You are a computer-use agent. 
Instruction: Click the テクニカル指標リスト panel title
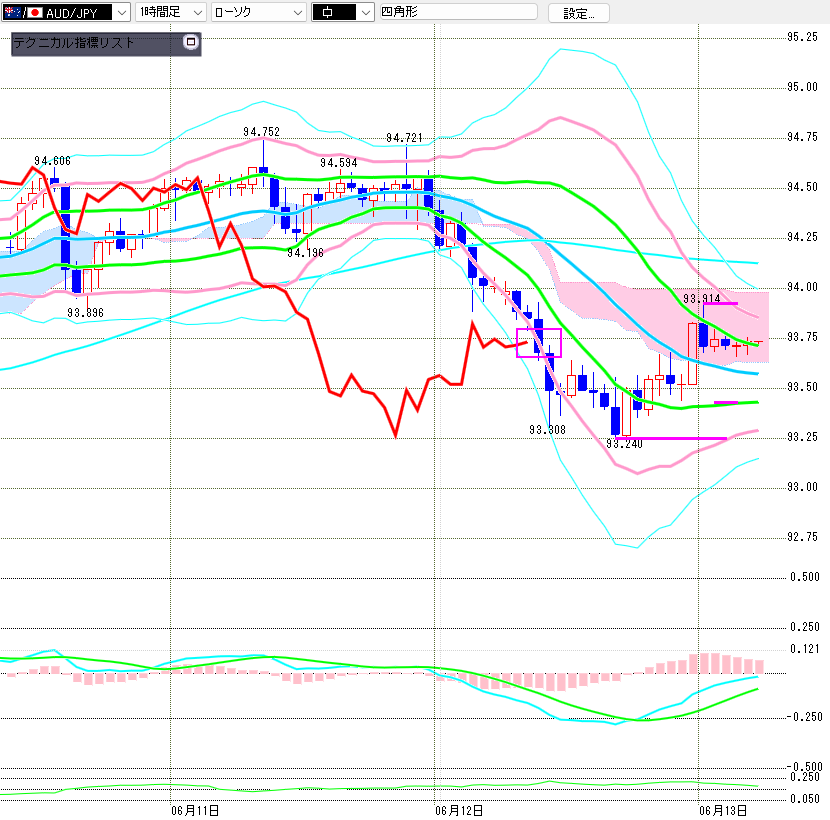pos(74,43)
